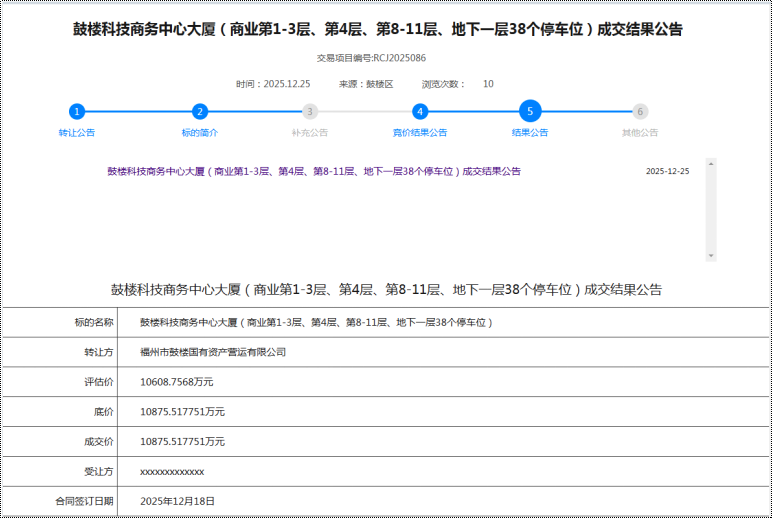The height and width of the screenshot is (519, 773).
Task: Click step circle 2 for 标的简介
Action: (x=200, y=112)
